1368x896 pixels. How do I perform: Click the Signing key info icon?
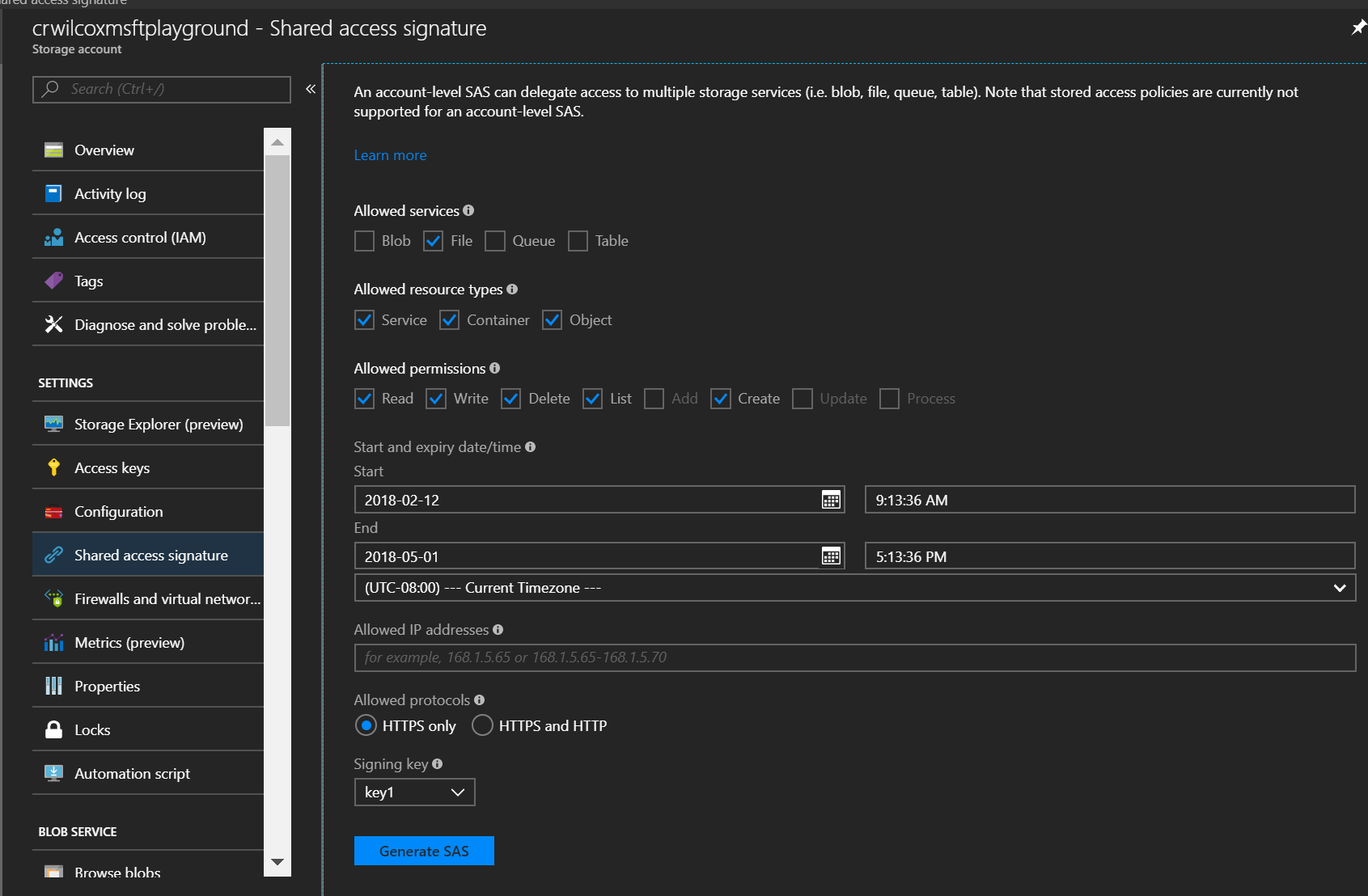click(x=437, y=763)
